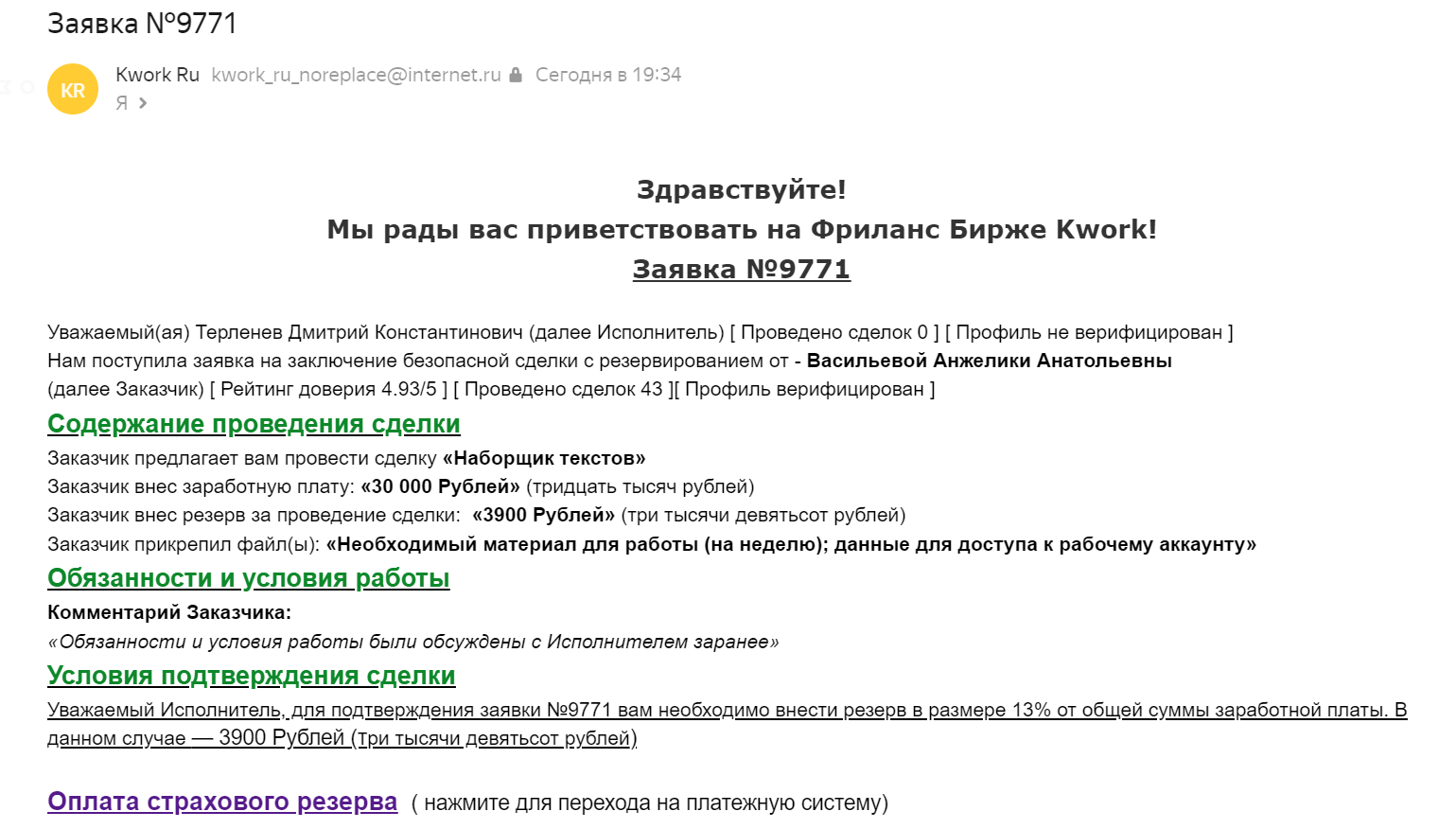Screen dimensions: 1456x829
Task: Click the Здравствуйте! greeting heading
Action: (x=742, y=189)
